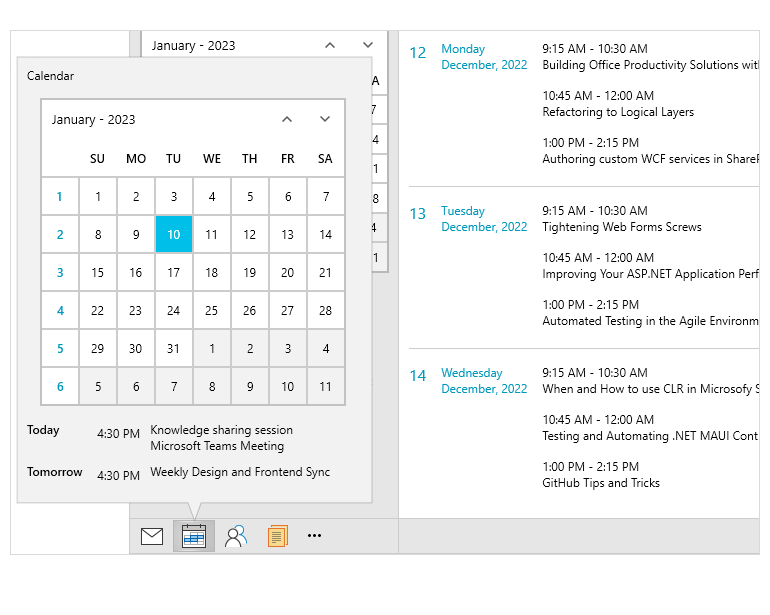Click the SU weekday header
The height and width of the screenshot is (615, 770).
pos(97,159)
